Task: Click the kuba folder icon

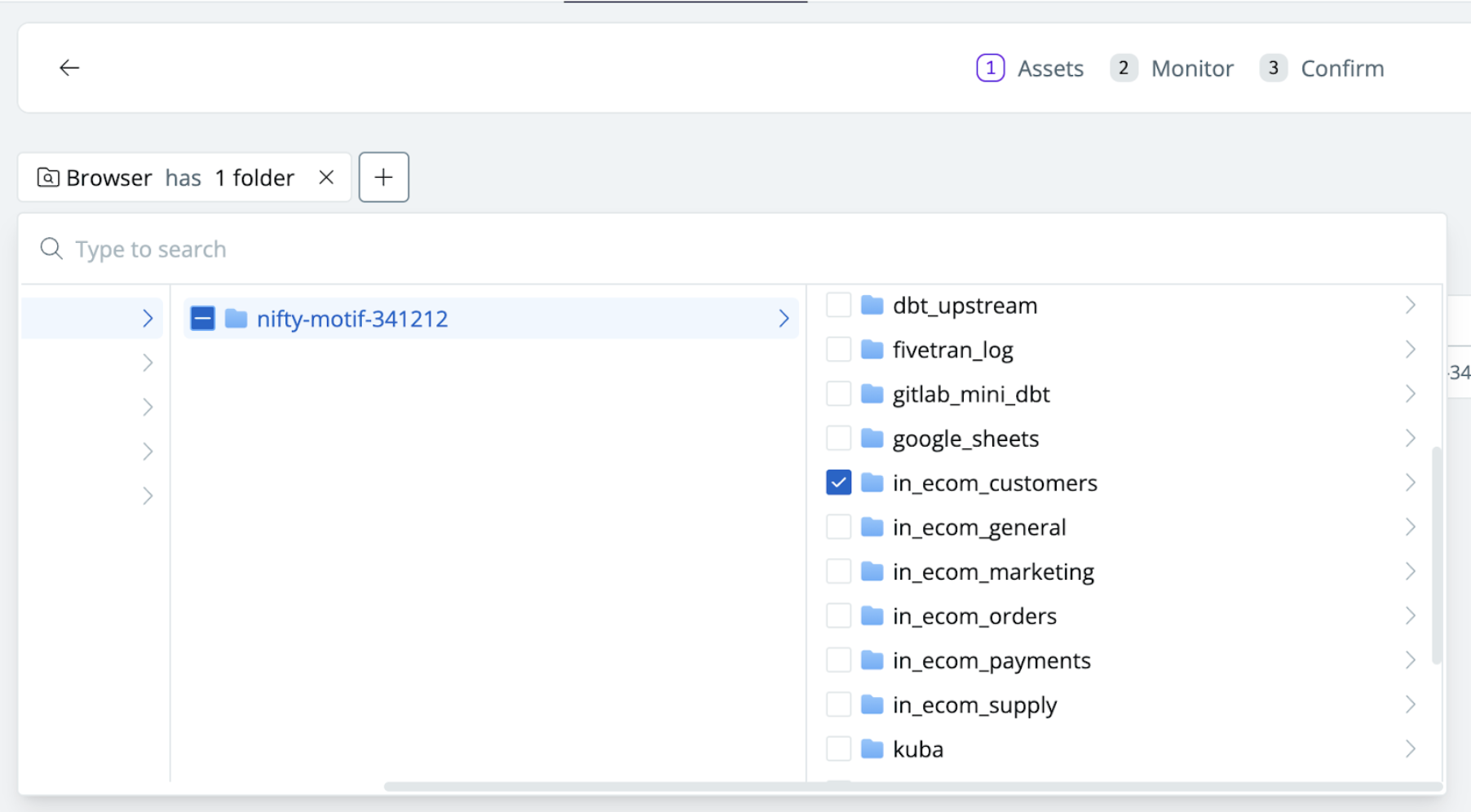Action: [872, 748]
